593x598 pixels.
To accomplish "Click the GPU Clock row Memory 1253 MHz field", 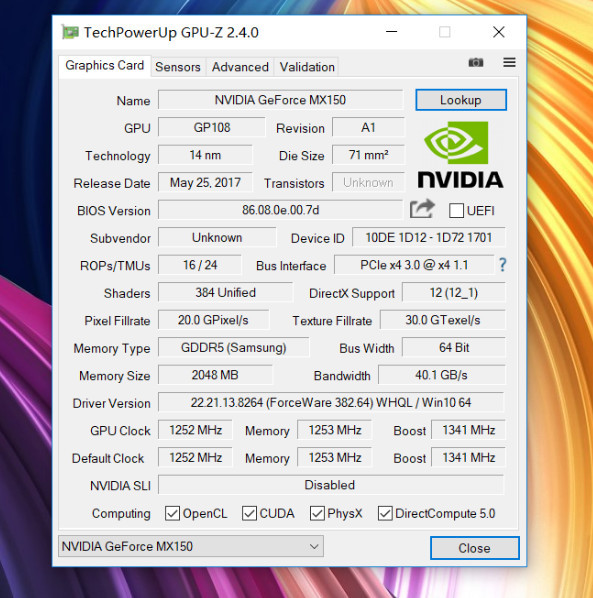I will pos(334,430).
